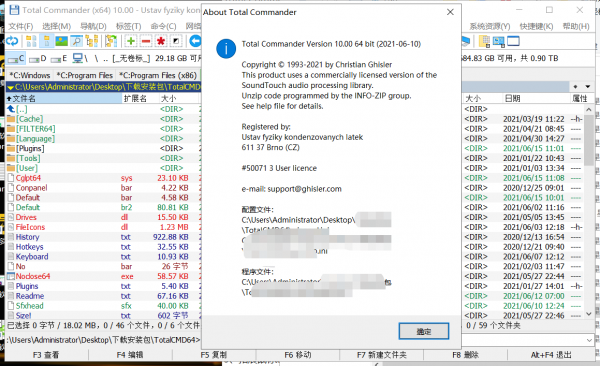The height and width of the screenshot is (366, 600).
Task: Open the quick view magnifier icon
Action: pos(77,41)
